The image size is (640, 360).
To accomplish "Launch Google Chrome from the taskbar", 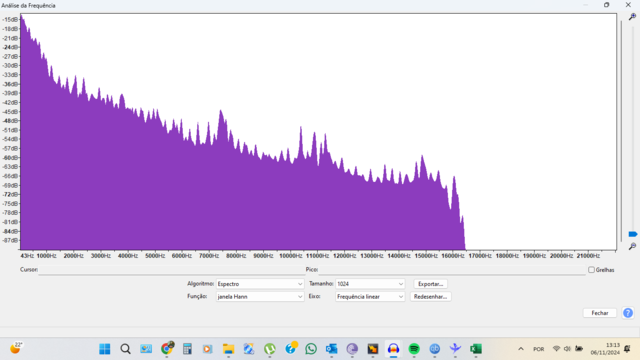I will [167, 349].
